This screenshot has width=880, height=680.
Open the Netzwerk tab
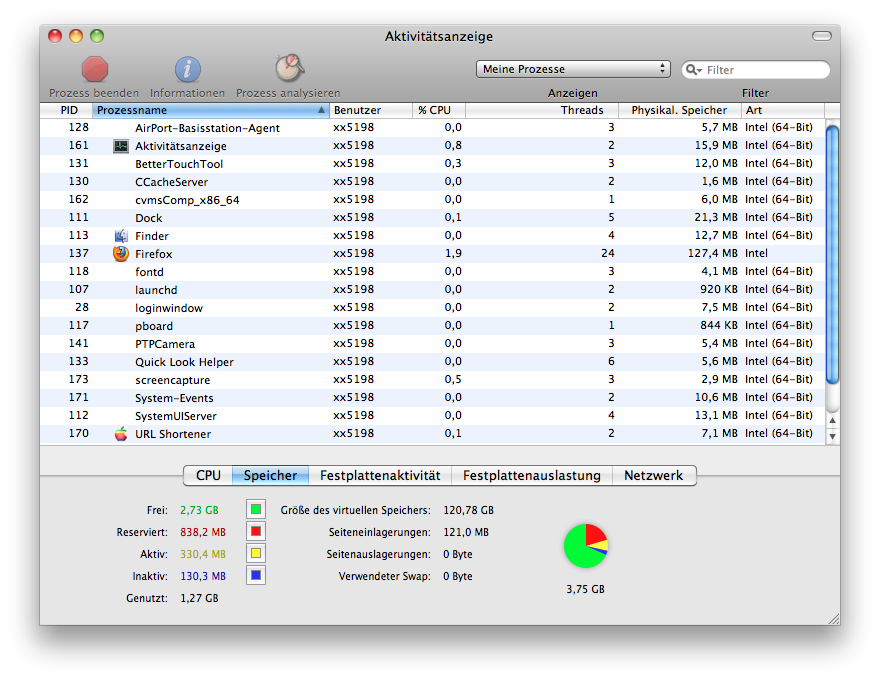(x=653, y=476)
